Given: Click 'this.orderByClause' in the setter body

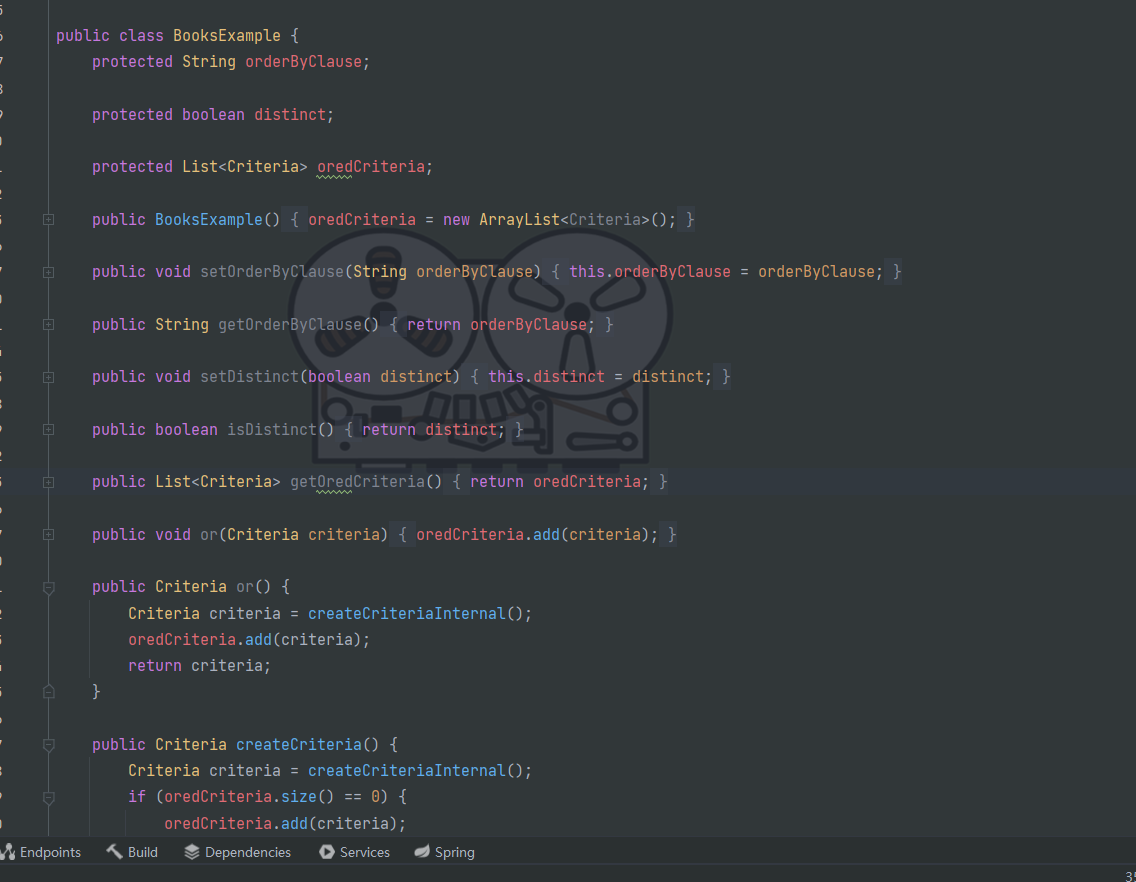Looking at the screenshot, I should tap(650, 272).
